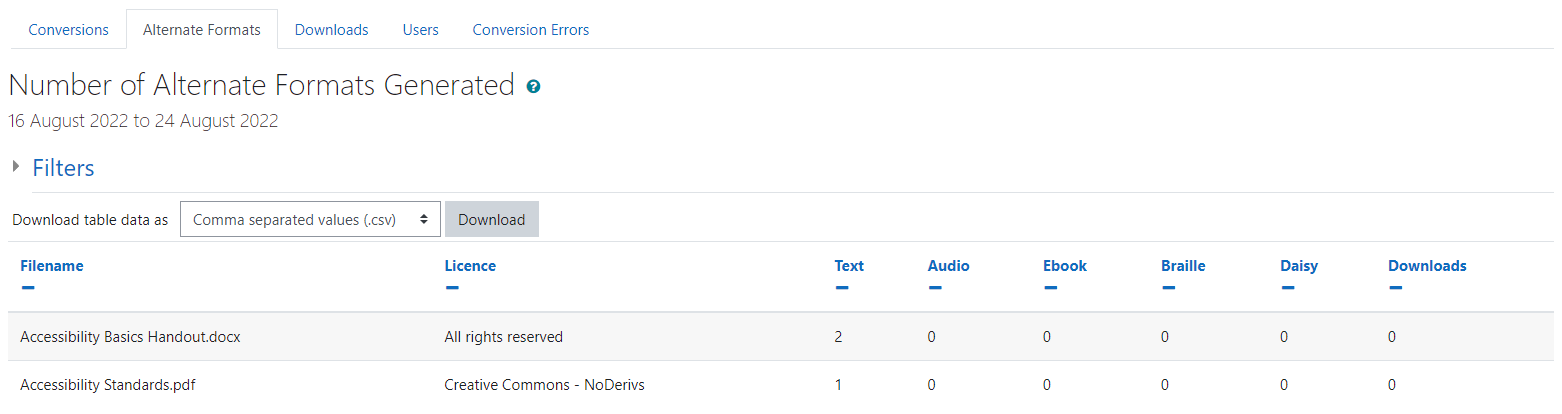Hide the Ebook column via minus icon
The height and width of the screenshot is (414, 1562).
coord(1050,288)
